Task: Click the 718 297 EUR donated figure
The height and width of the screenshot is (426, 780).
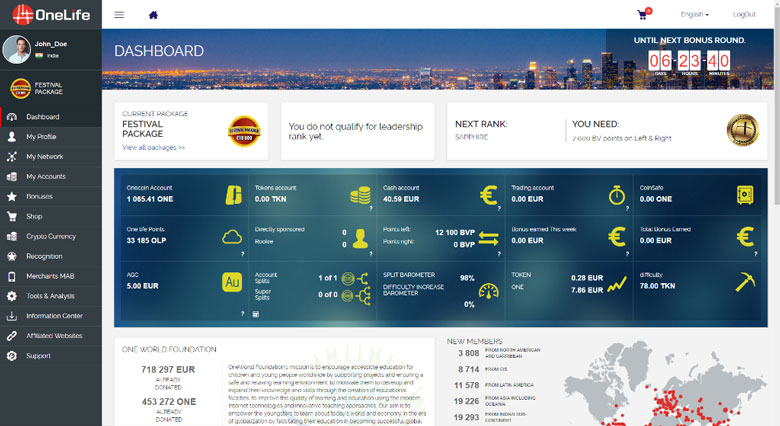Action: (168, 370)
